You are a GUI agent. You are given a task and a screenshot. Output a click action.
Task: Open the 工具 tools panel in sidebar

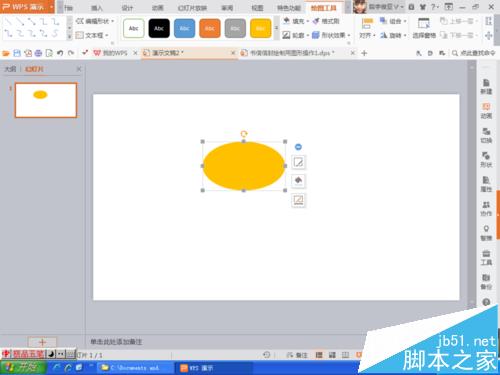coord(486,258)
